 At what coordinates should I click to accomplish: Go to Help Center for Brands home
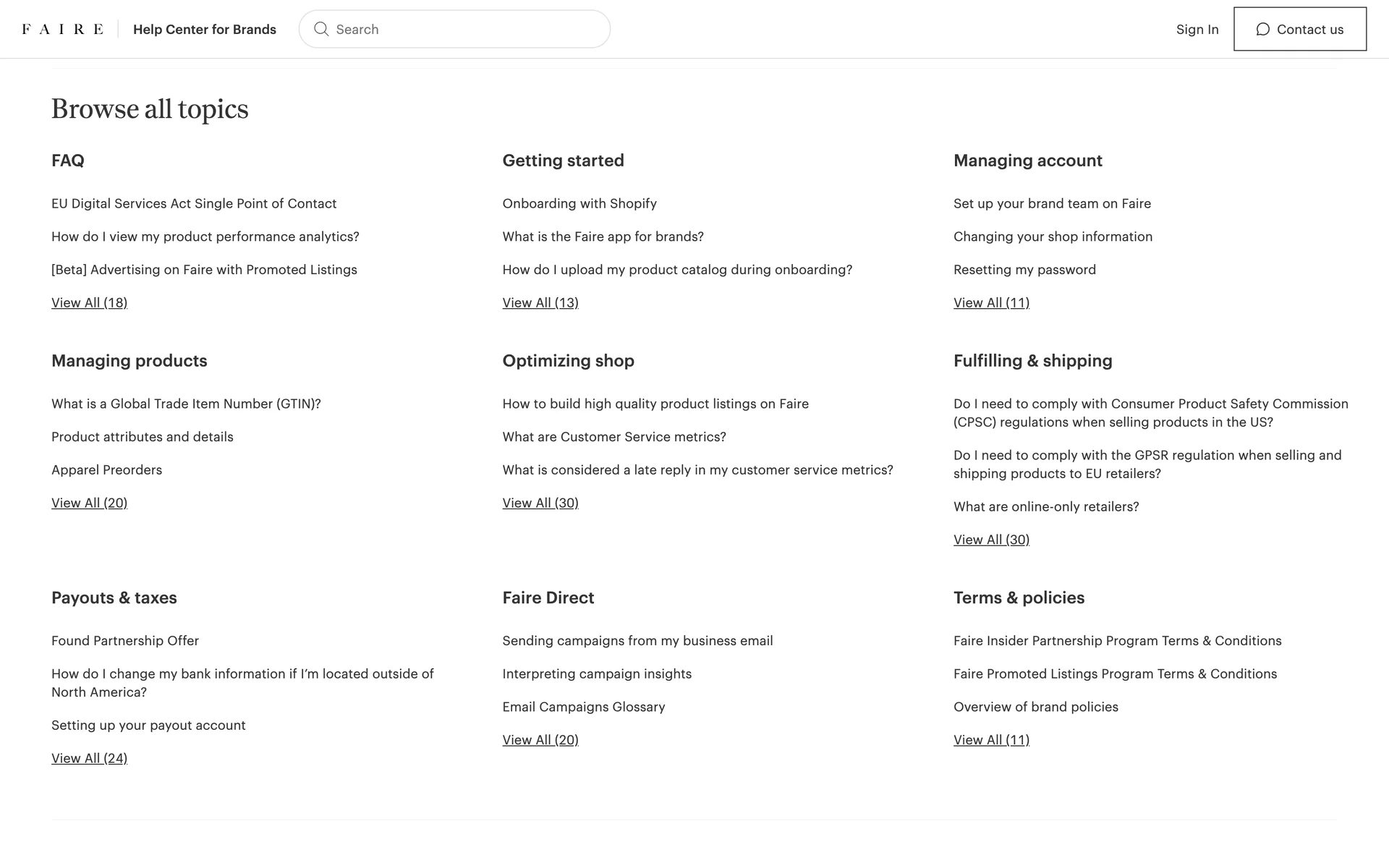(x=204, y=29)
